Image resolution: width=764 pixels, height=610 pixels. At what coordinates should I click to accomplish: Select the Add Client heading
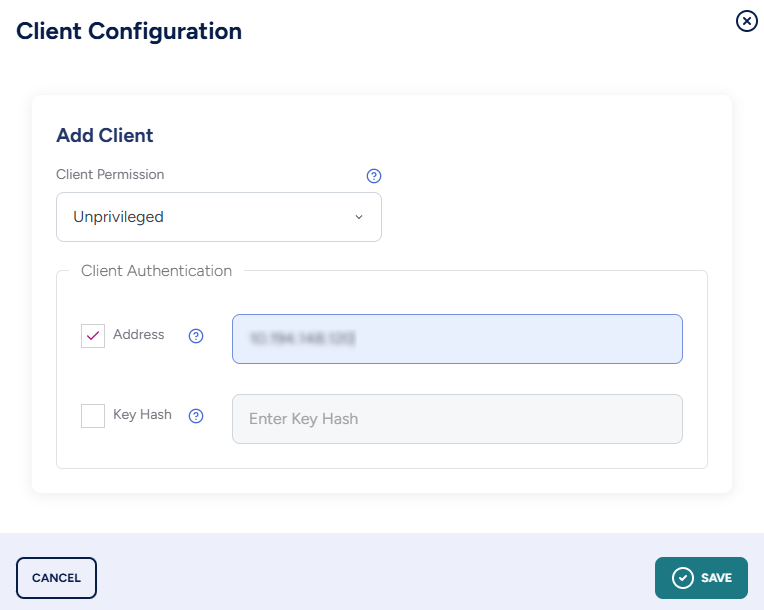[105, 135]
